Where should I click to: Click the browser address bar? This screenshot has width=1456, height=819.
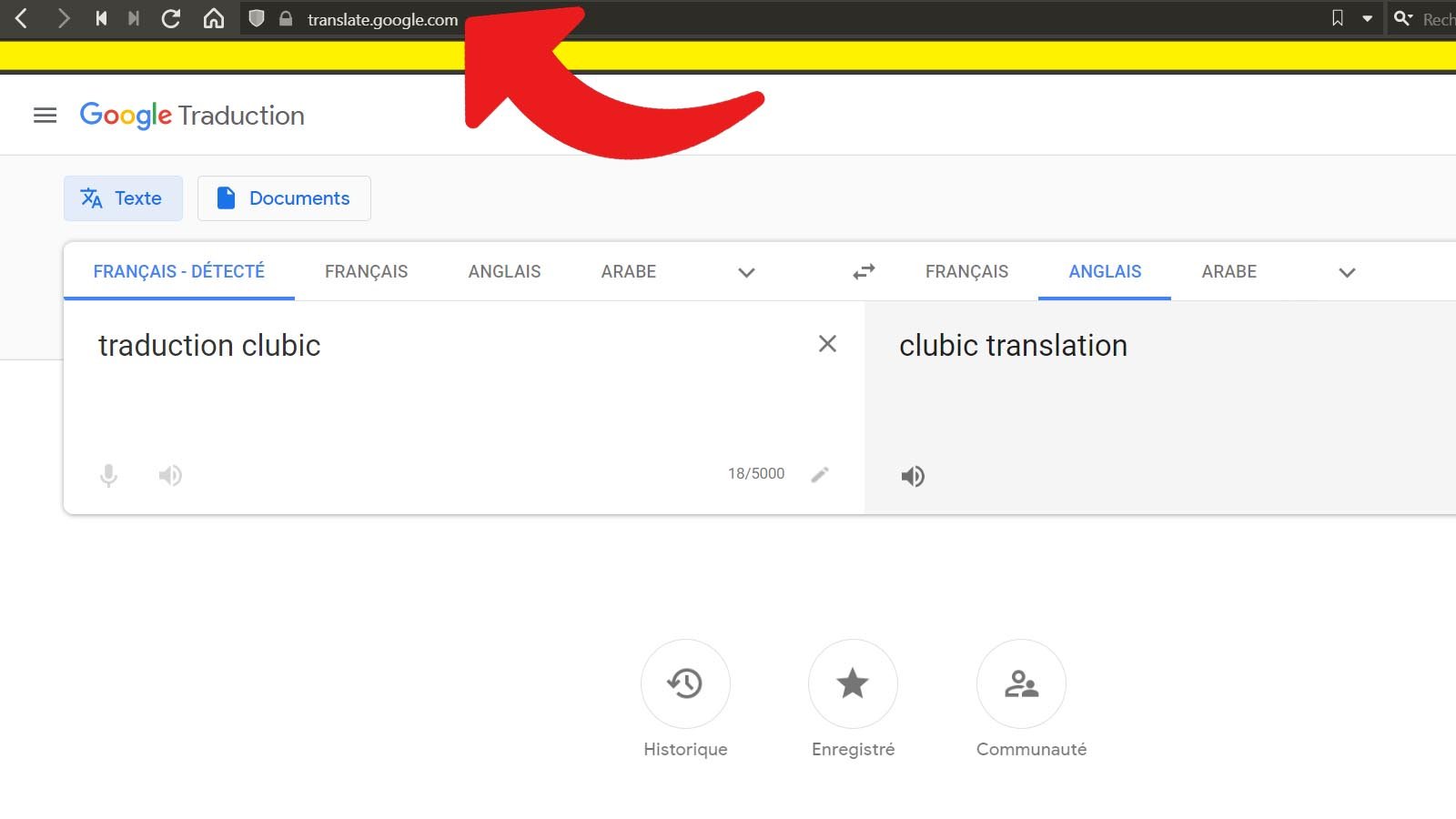(x=382, y=19)
